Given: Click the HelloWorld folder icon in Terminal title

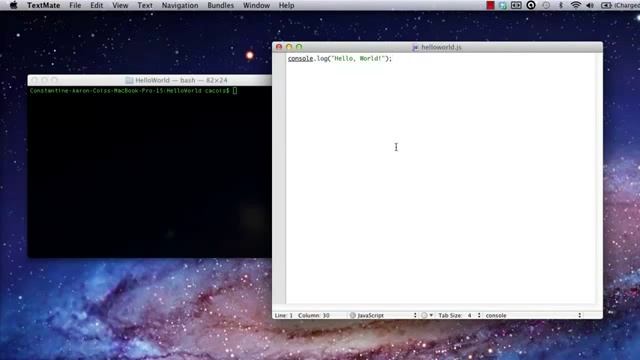Looking at the screenshot, I should 129,80.
